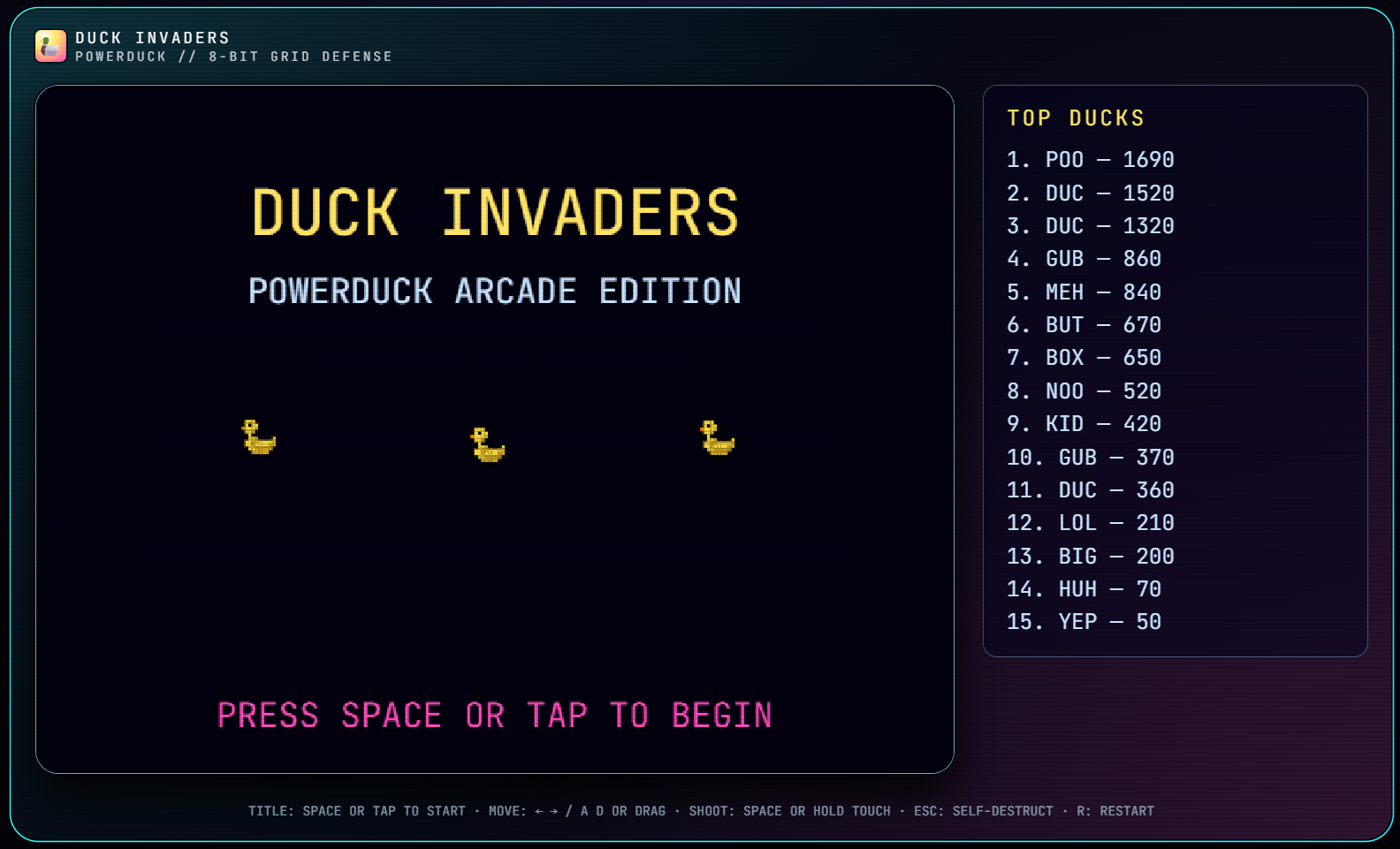Select first-place POO score of 1690

click(1090, 160)
